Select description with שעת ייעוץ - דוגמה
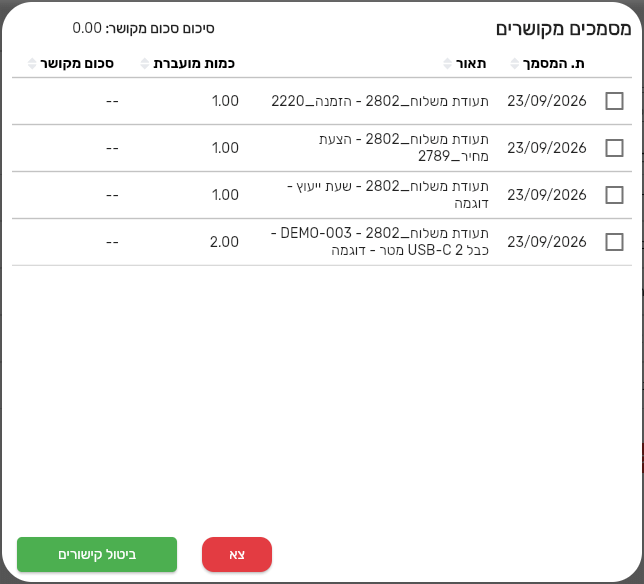The width and height of the screenshot is (644, 584). [x=388, y=195]
